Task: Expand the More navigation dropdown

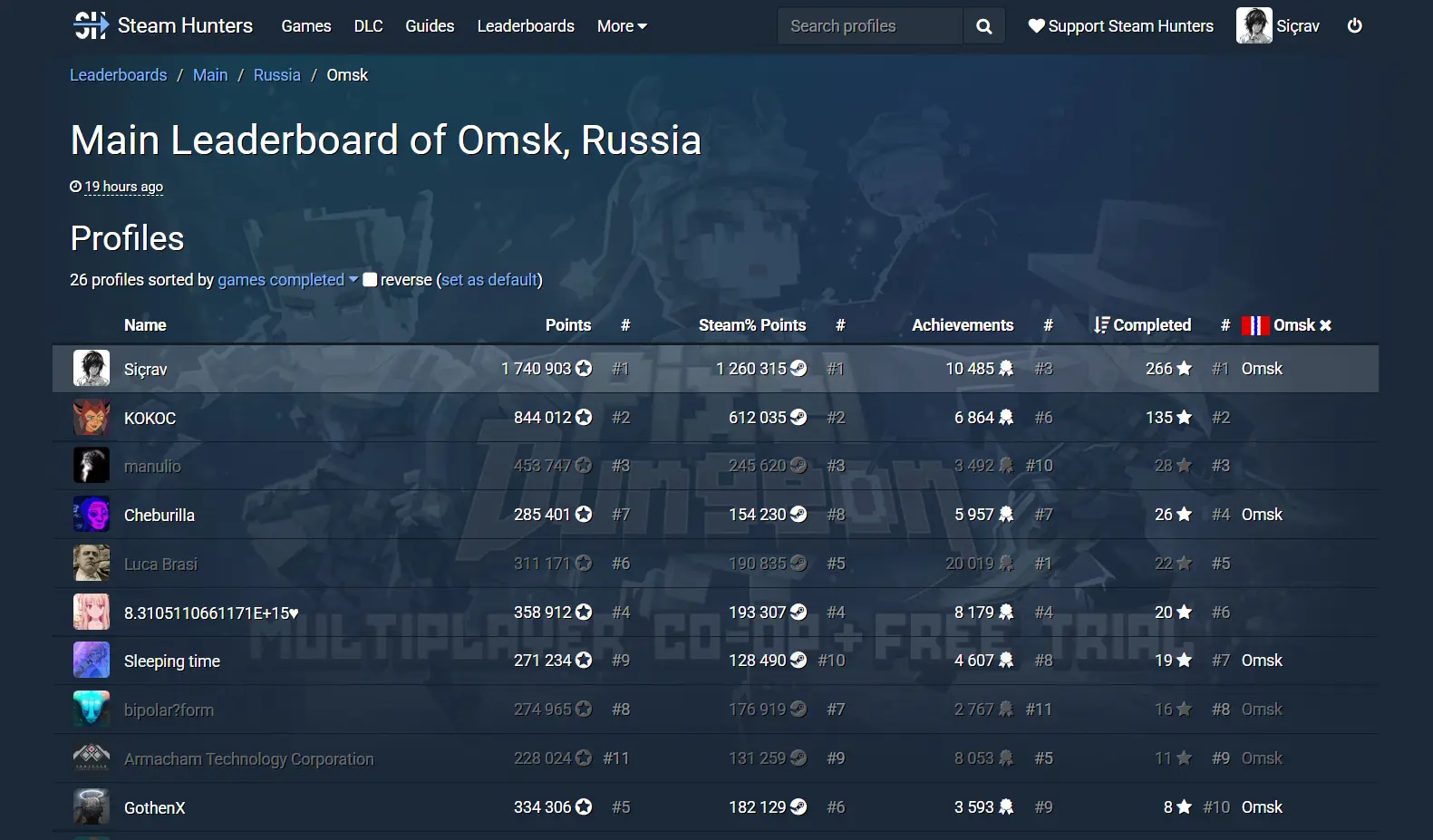Action: click(x=622, y=26)
